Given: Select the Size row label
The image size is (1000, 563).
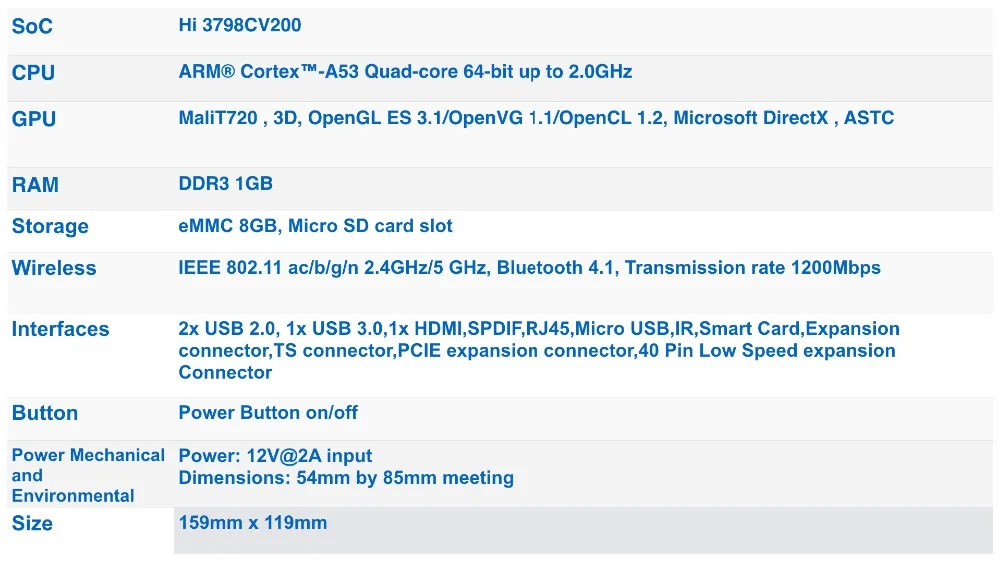Looking at the screenshot, I should tap(32, 523).
